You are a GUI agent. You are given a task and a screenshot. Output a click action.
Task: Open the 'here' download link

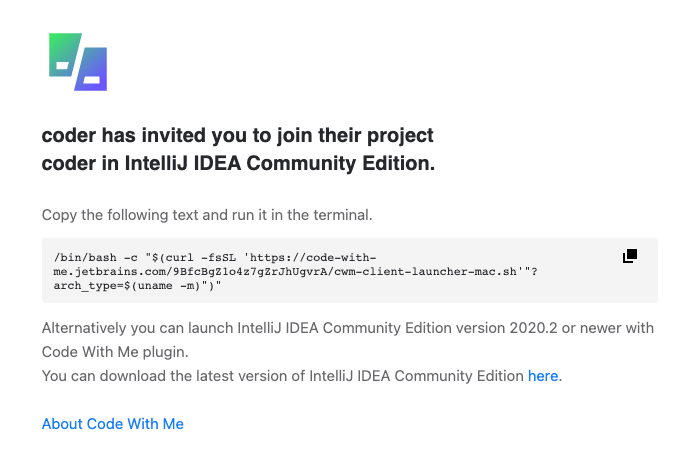point(543,376)
